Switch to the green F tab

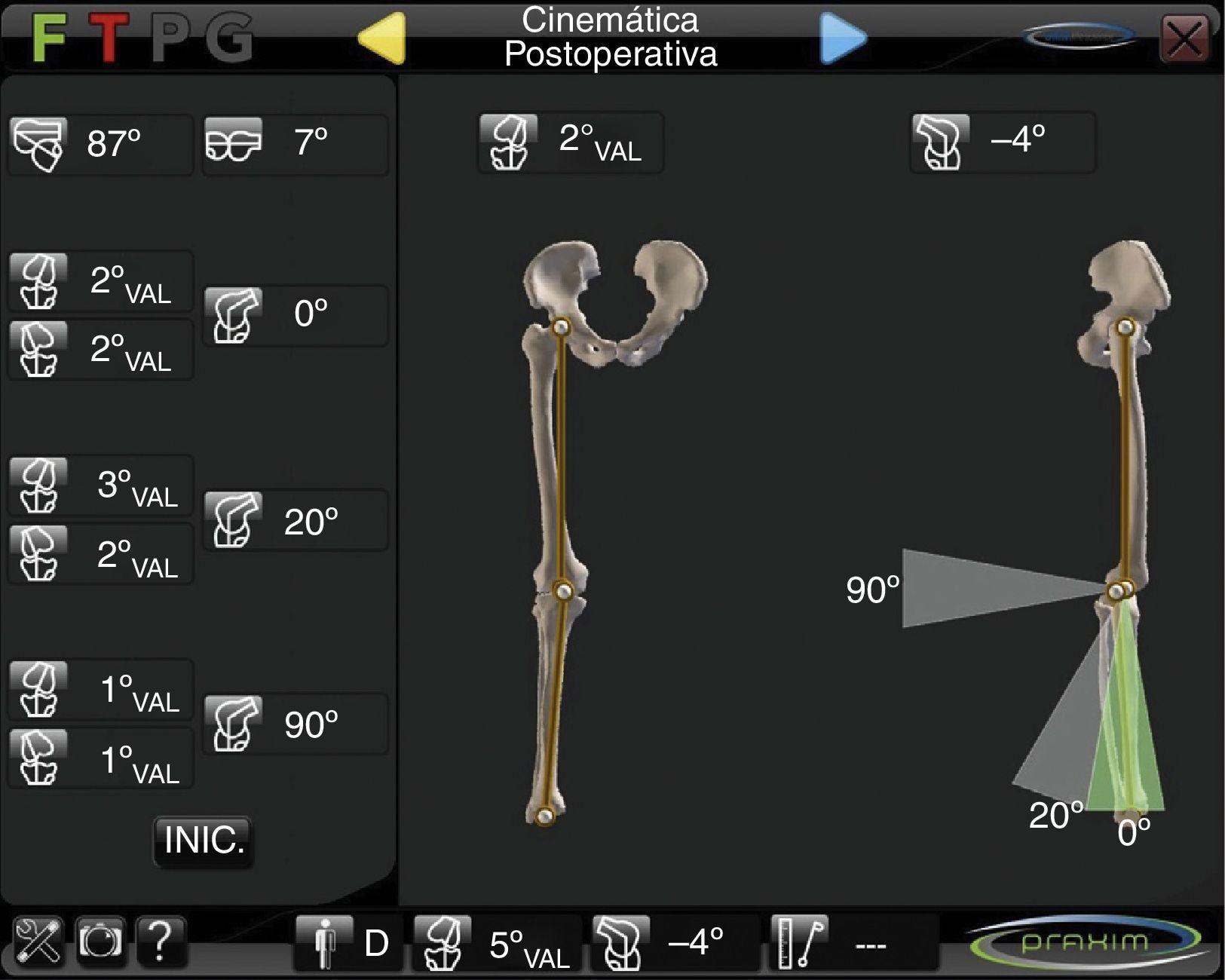(x=49, y=38)
